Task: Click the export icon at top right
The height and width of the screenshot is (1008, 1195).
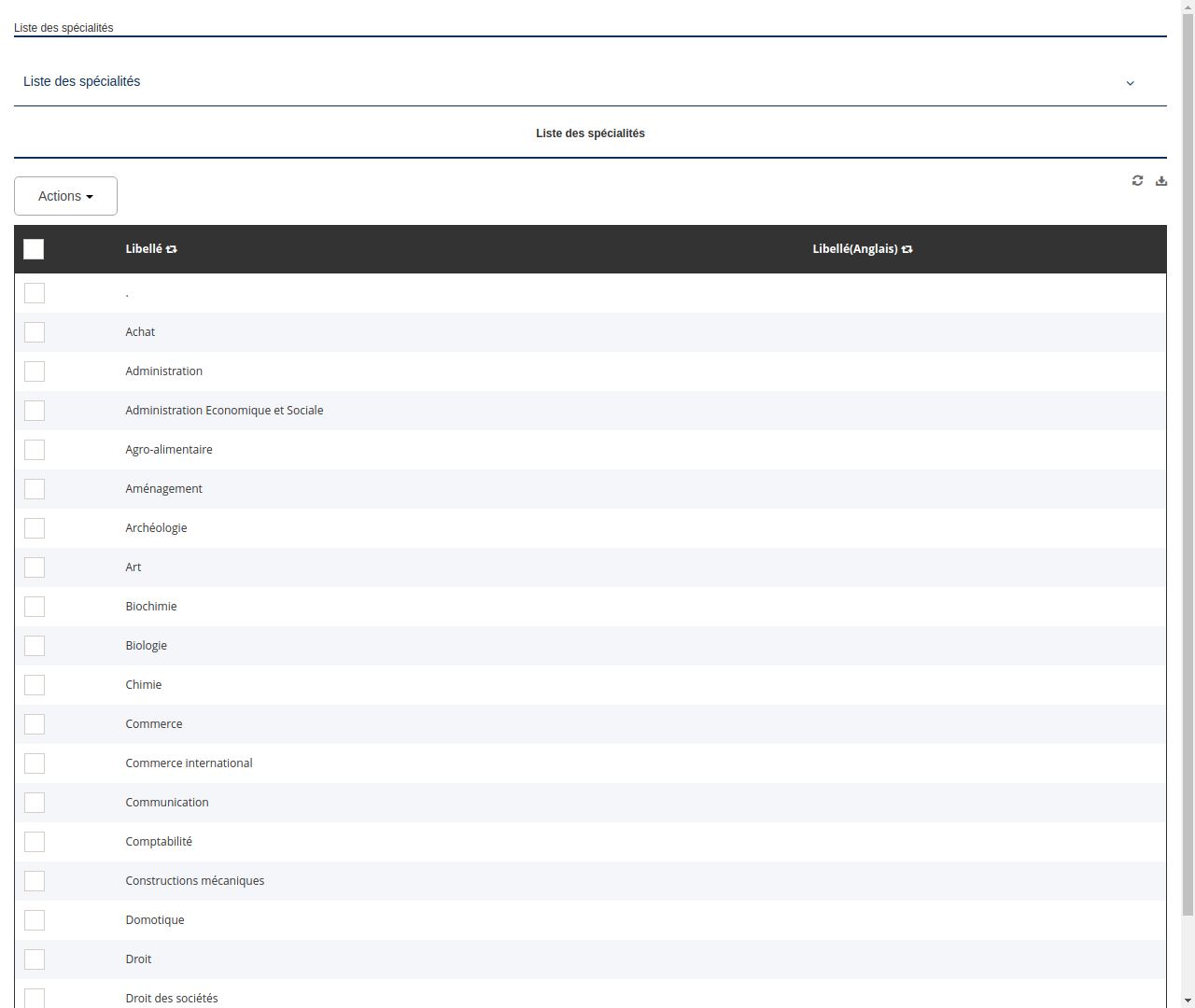Action: 1161,180
